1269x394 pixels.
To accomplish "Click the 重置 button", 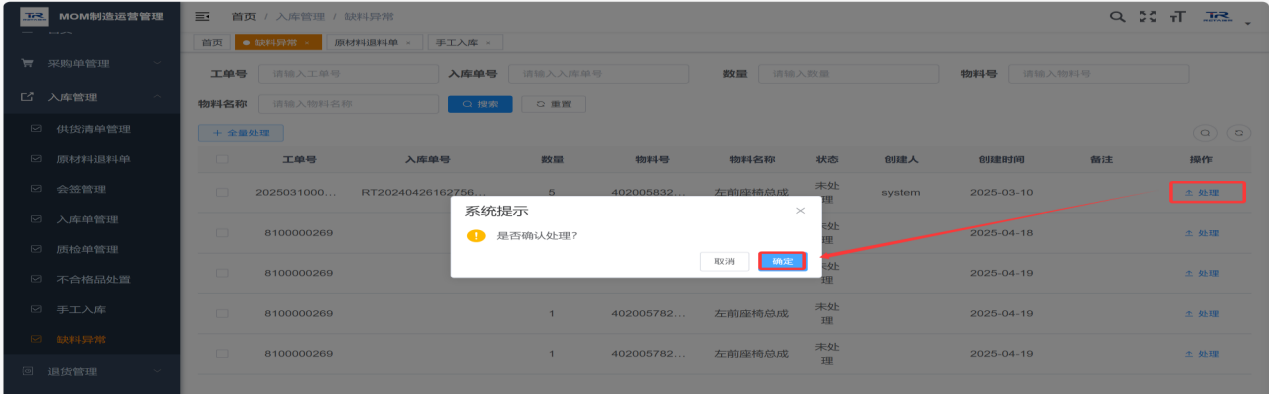I will pos(553,104).
